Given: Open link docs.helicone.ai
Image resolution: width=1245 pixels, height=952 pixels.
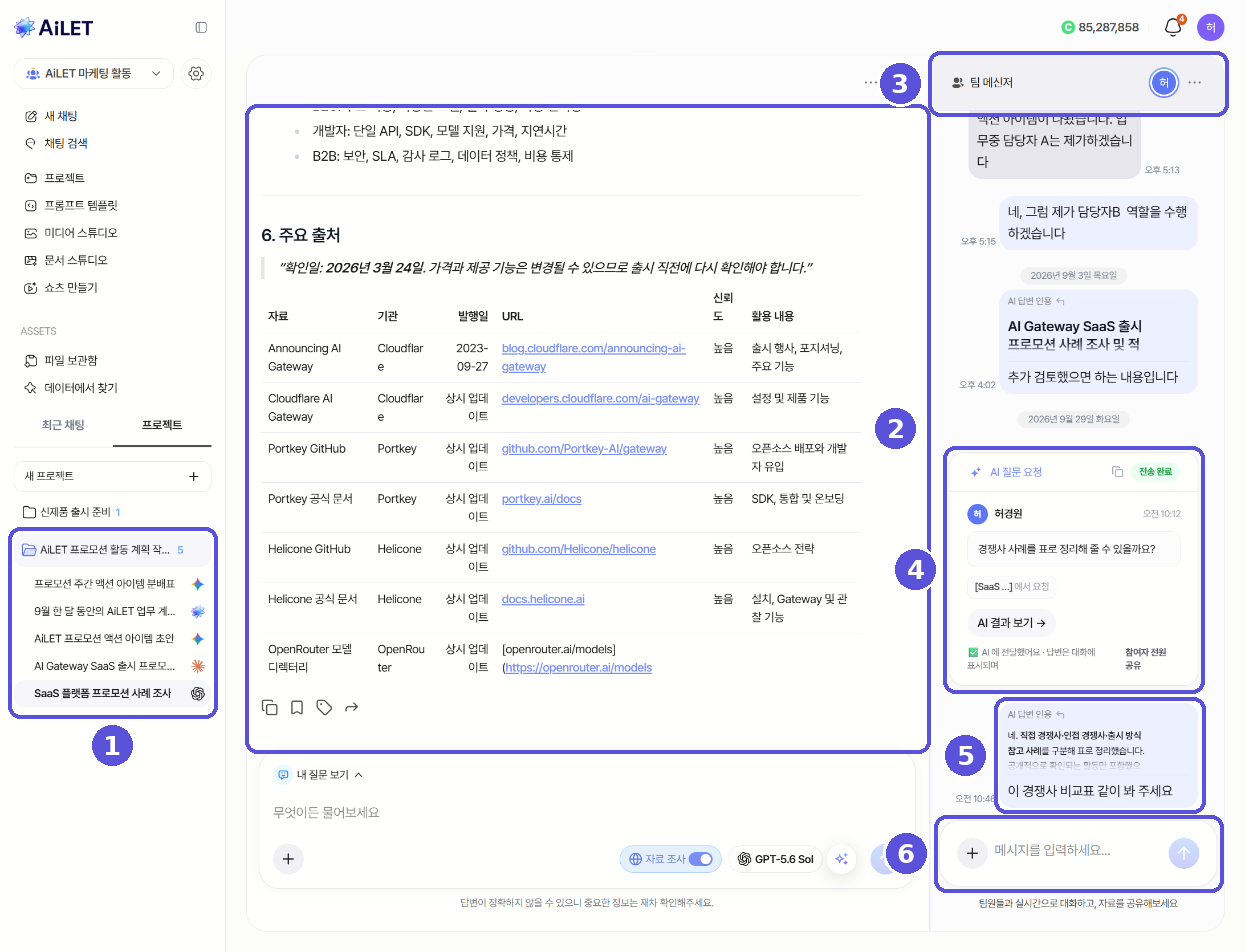Looking at the screenshot, I should coord(543,598).
